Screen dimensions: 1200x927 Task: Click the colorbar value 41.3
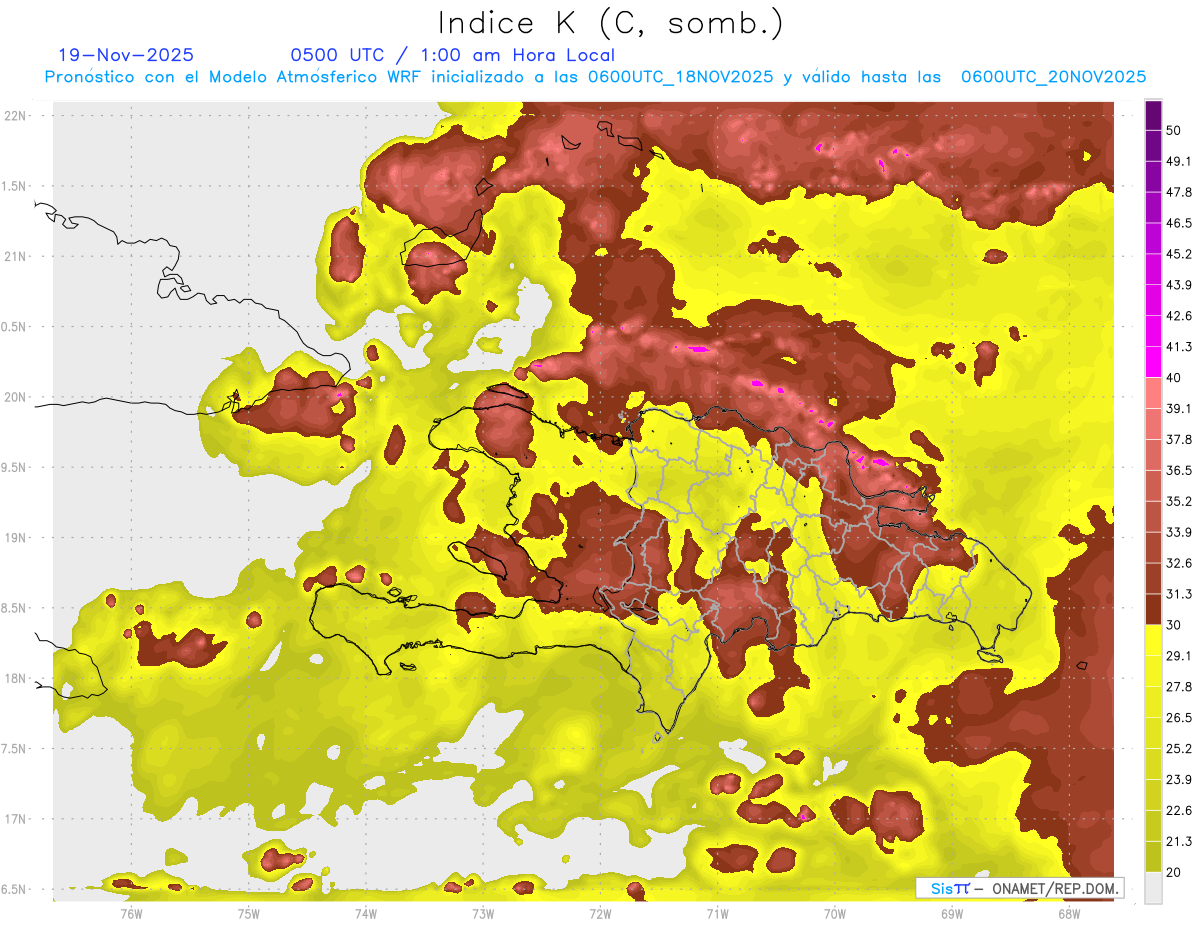[1179, 347]
